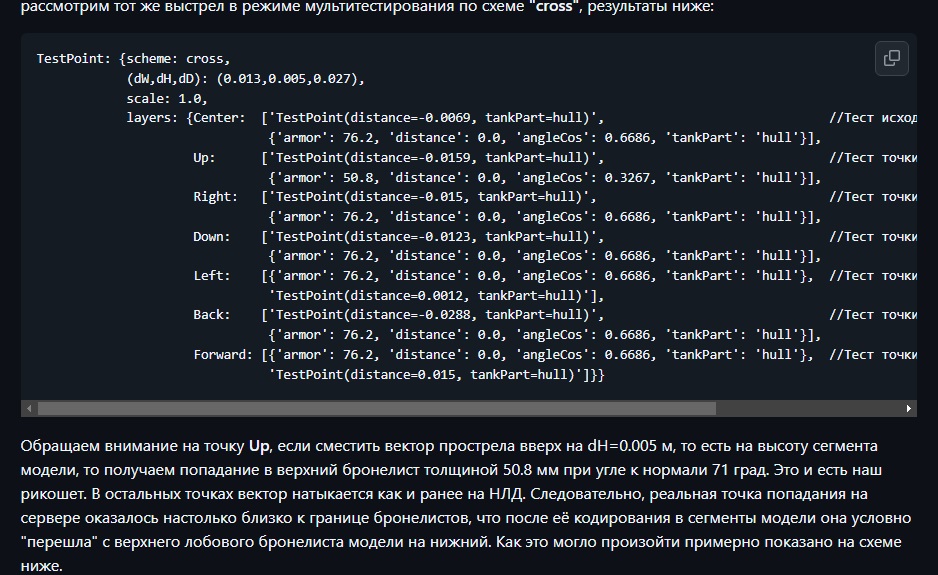This screenshot has width=938, height=575.
Task: Click the "Center:" layer label in code
Action: (x=218, y=118)
